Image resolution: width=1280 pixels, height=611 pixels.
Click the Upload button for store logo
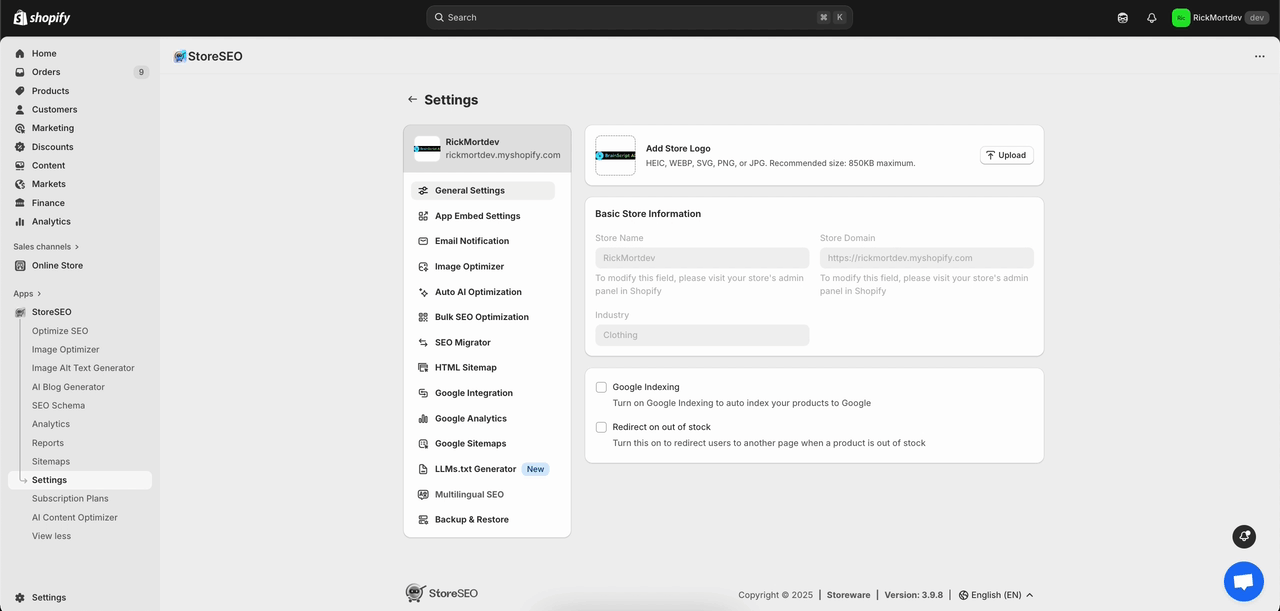tap(1006, 156)
